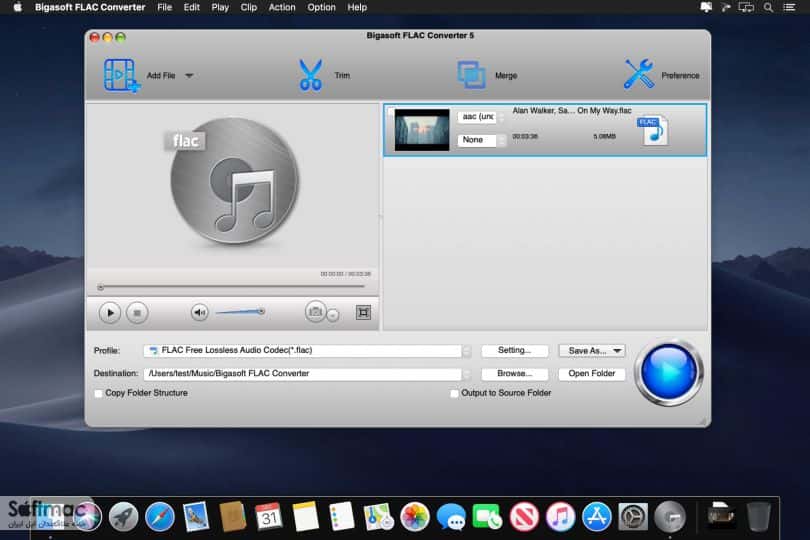The height and width of the screenshot is (540, 810).
Task: Expand the snapshot options arrow
Action: [333, 314]
